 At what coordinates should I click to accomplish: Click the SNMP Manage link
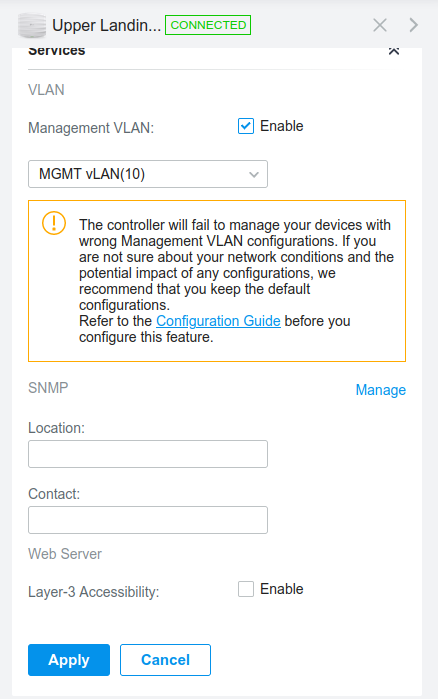381,390
